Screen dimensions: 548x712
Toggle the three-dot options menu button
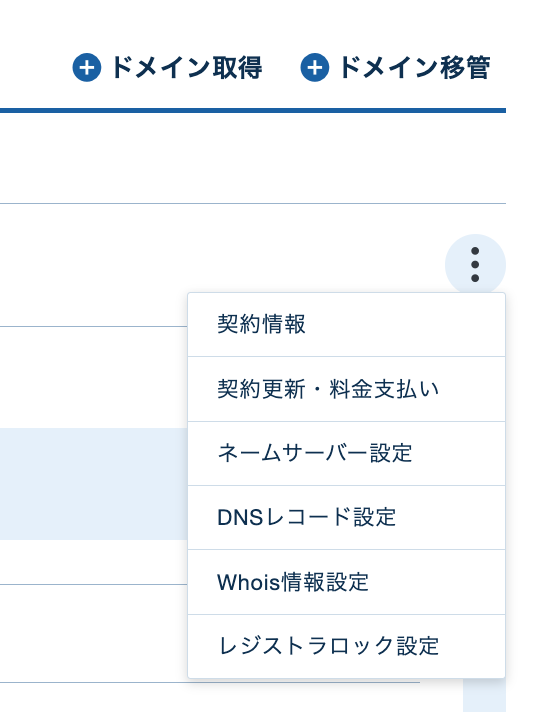coord(475,264)
